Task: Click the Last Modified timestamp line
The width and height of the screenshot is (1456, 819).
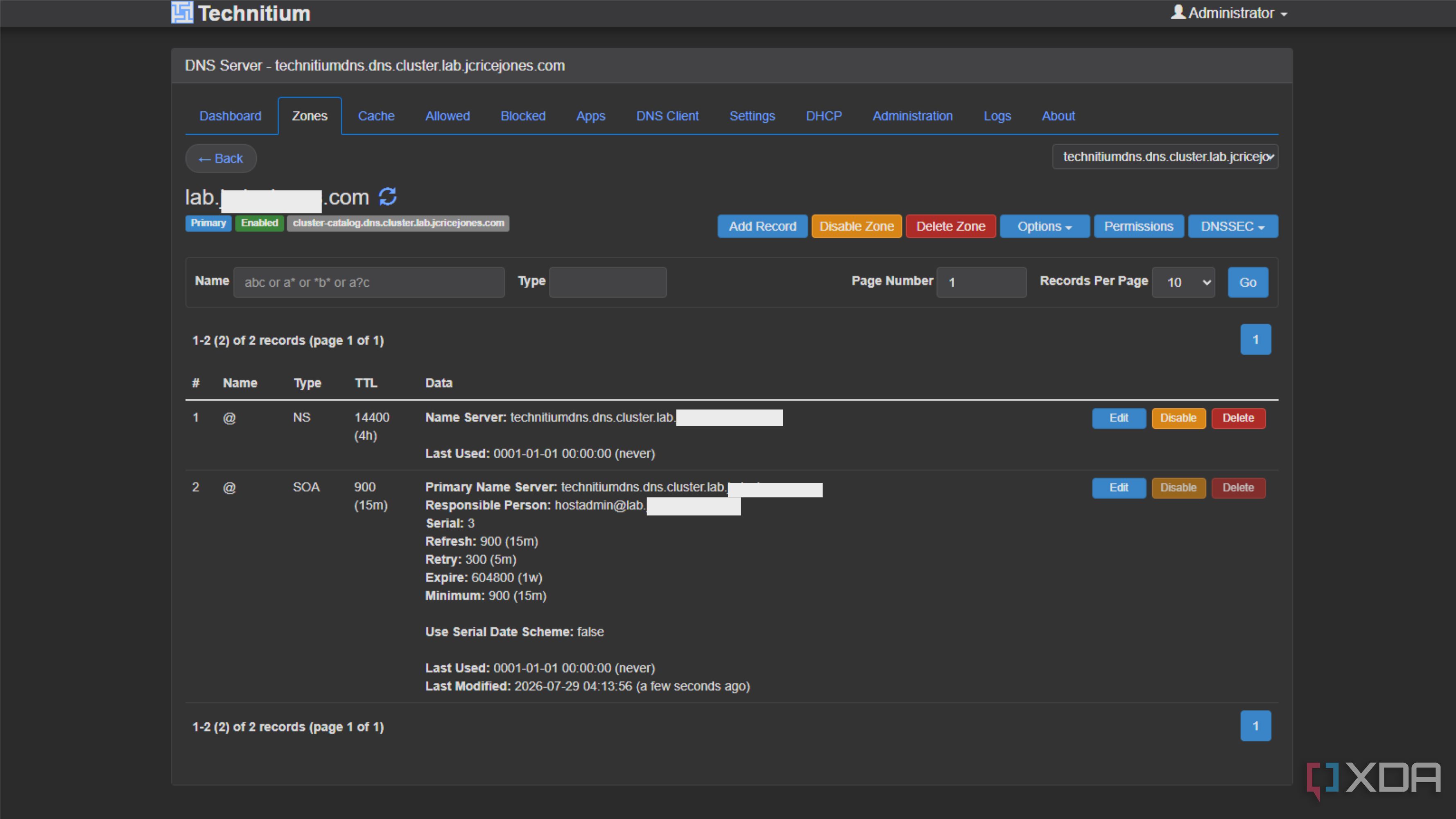Action: point(587,686)
